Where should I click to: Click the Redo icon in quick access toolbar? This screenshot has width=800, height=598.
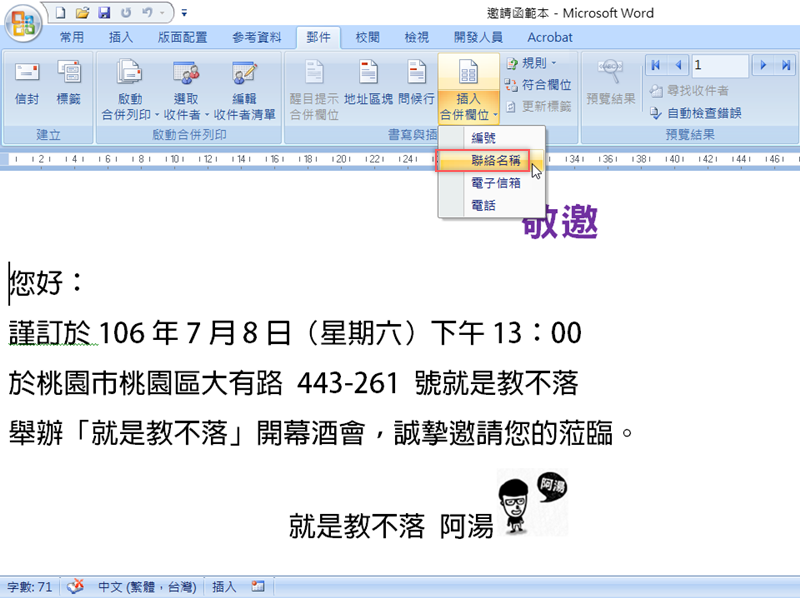click(126, 13)
